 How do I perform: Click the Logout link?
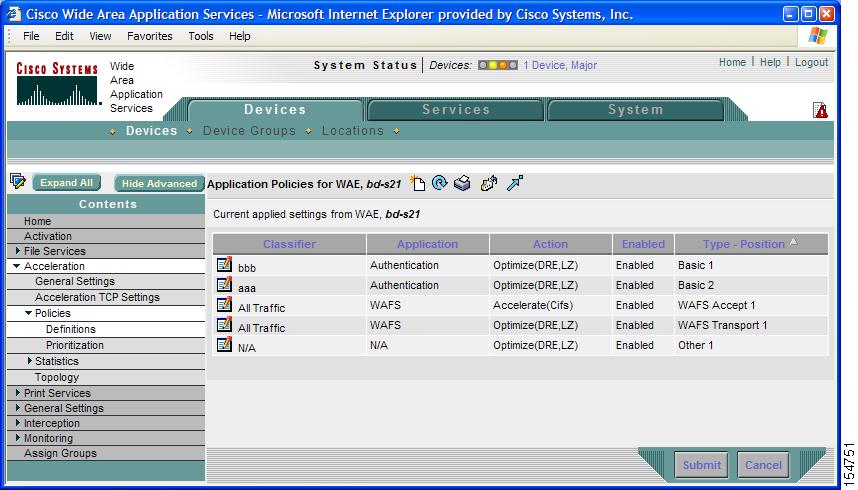pos(811,62)
